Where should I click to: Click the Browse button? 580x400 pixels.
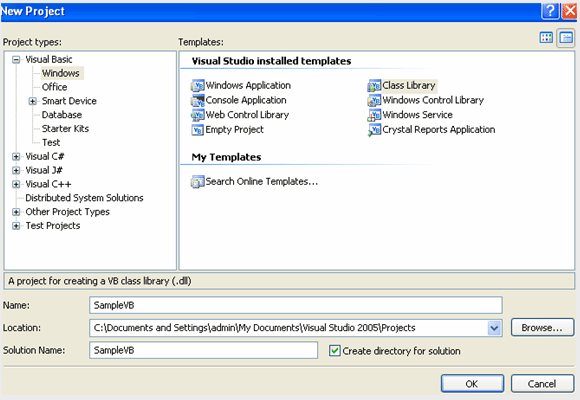(542, 328)
